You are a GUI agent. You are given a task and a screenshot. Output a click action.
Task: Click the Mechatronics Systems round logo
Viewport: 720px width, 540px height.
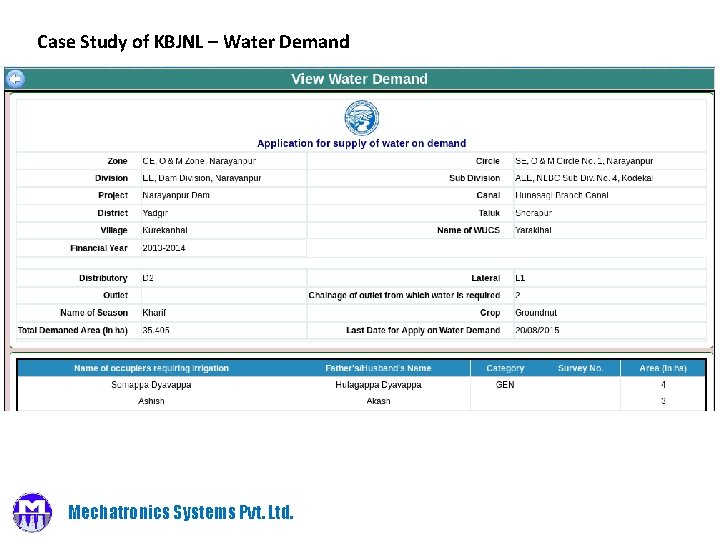click(32, 512)
